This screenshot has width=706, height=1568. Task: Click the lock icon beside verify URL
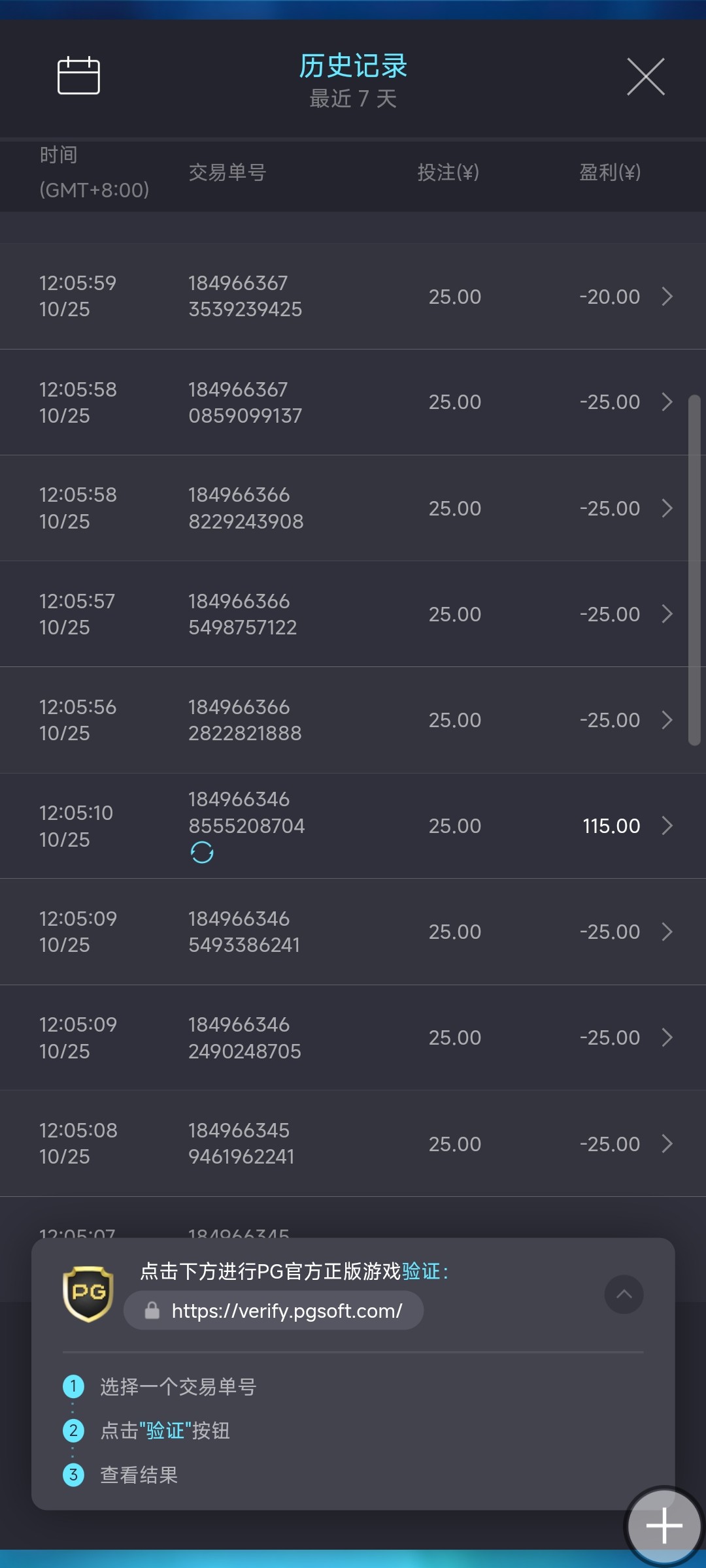pos(152,1311)
